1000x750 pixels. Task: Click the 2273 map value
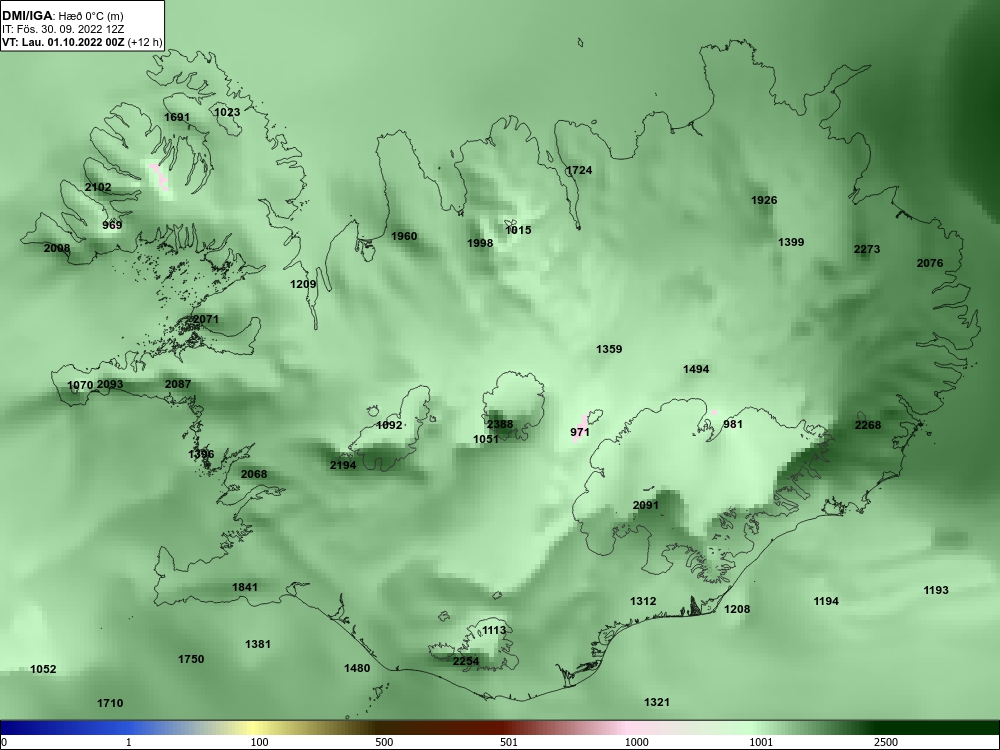click(867, 249)
